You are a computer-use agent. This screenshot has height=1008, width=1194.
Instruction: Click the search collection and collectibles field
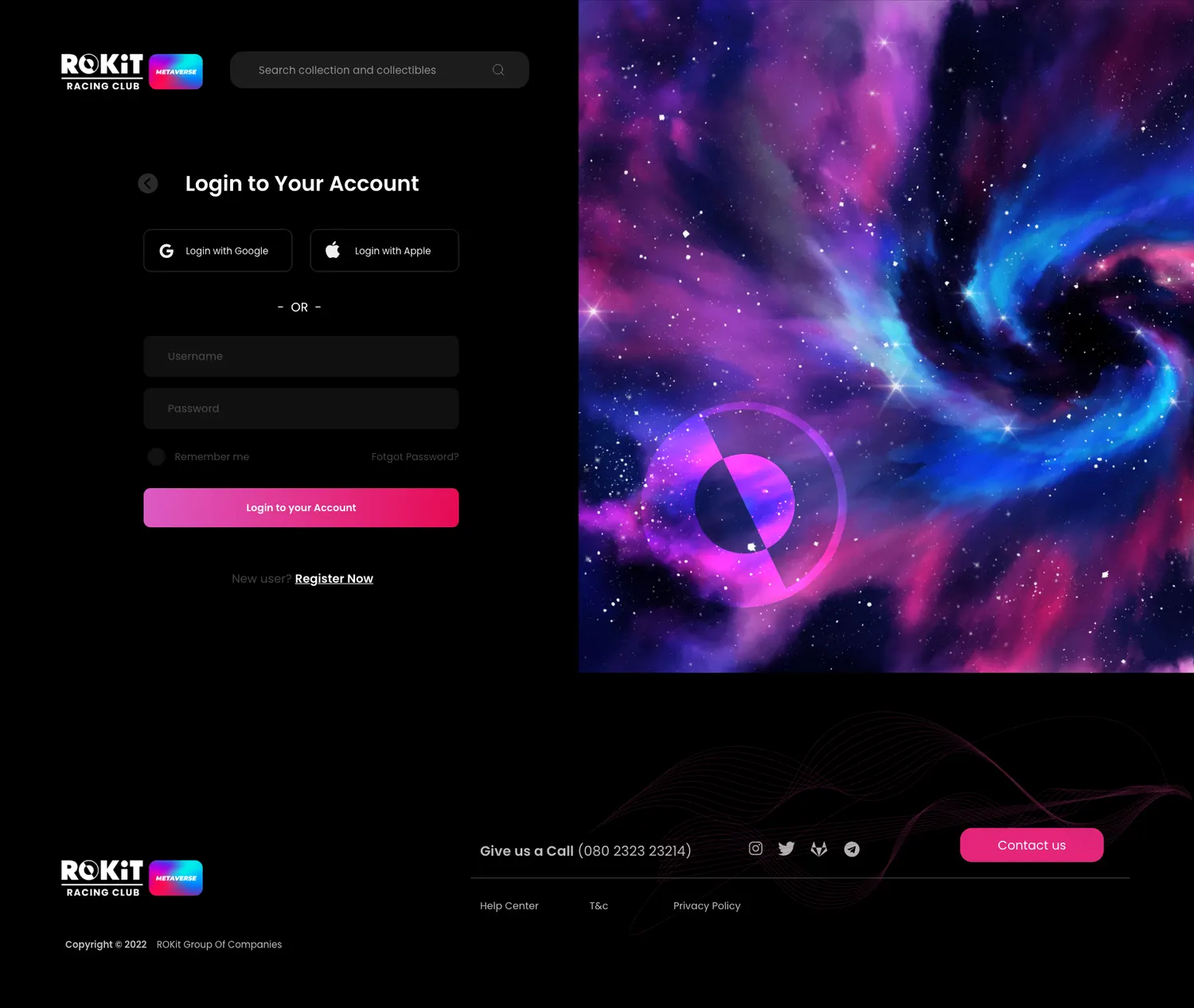click(380, 70)
